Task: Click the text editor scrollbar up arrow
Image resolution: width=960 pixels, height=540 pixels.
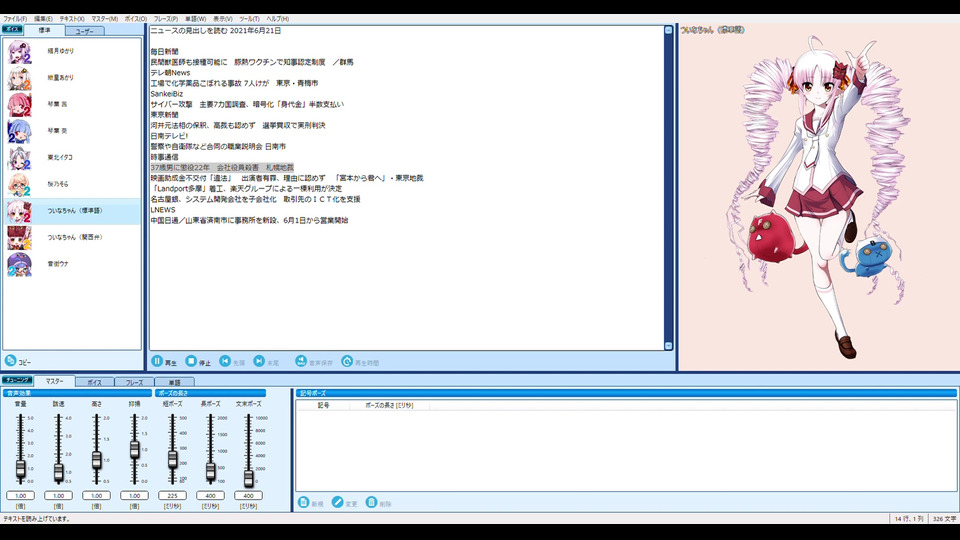Action: click(x=669, y=30)
